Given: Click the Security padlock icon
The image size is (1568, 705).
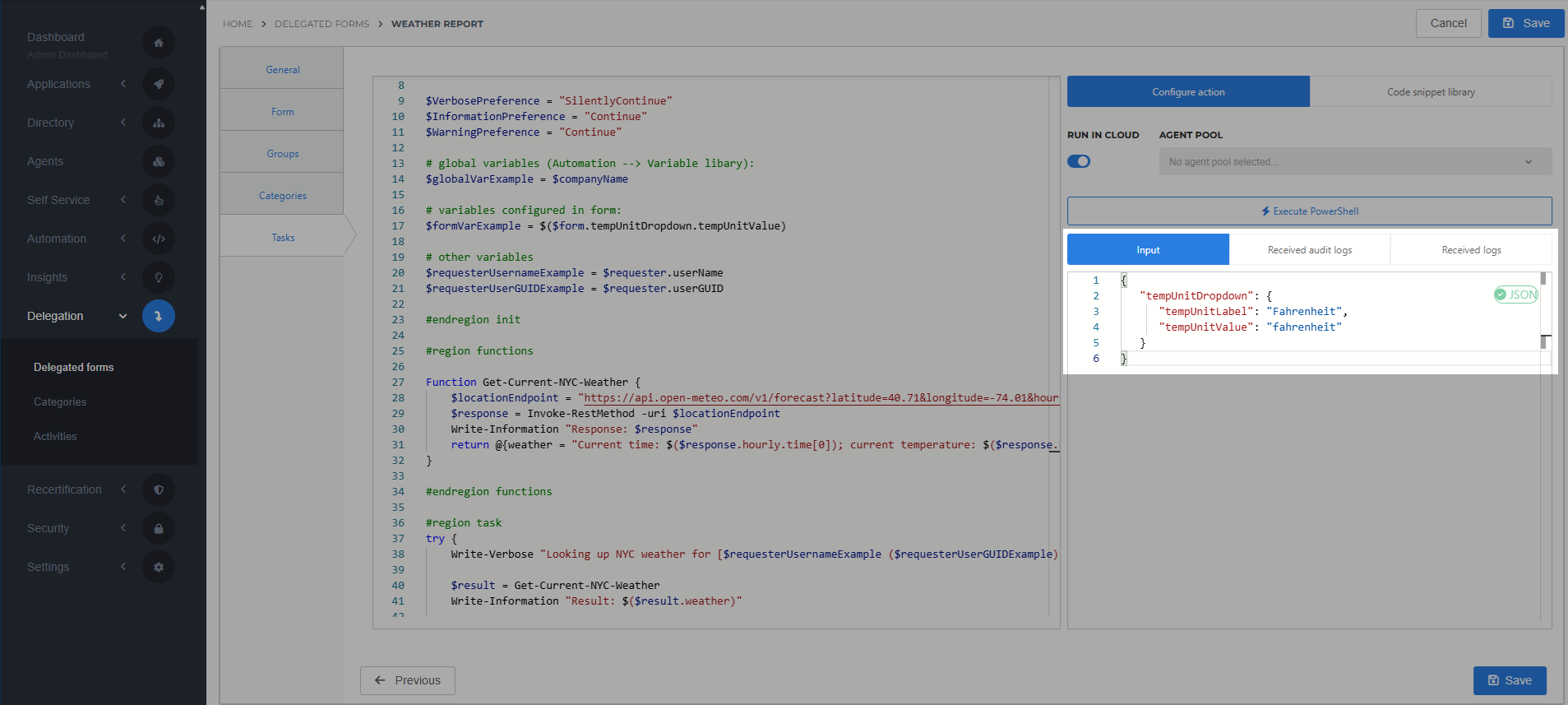Looking at the screenshot, I should 159,528.
